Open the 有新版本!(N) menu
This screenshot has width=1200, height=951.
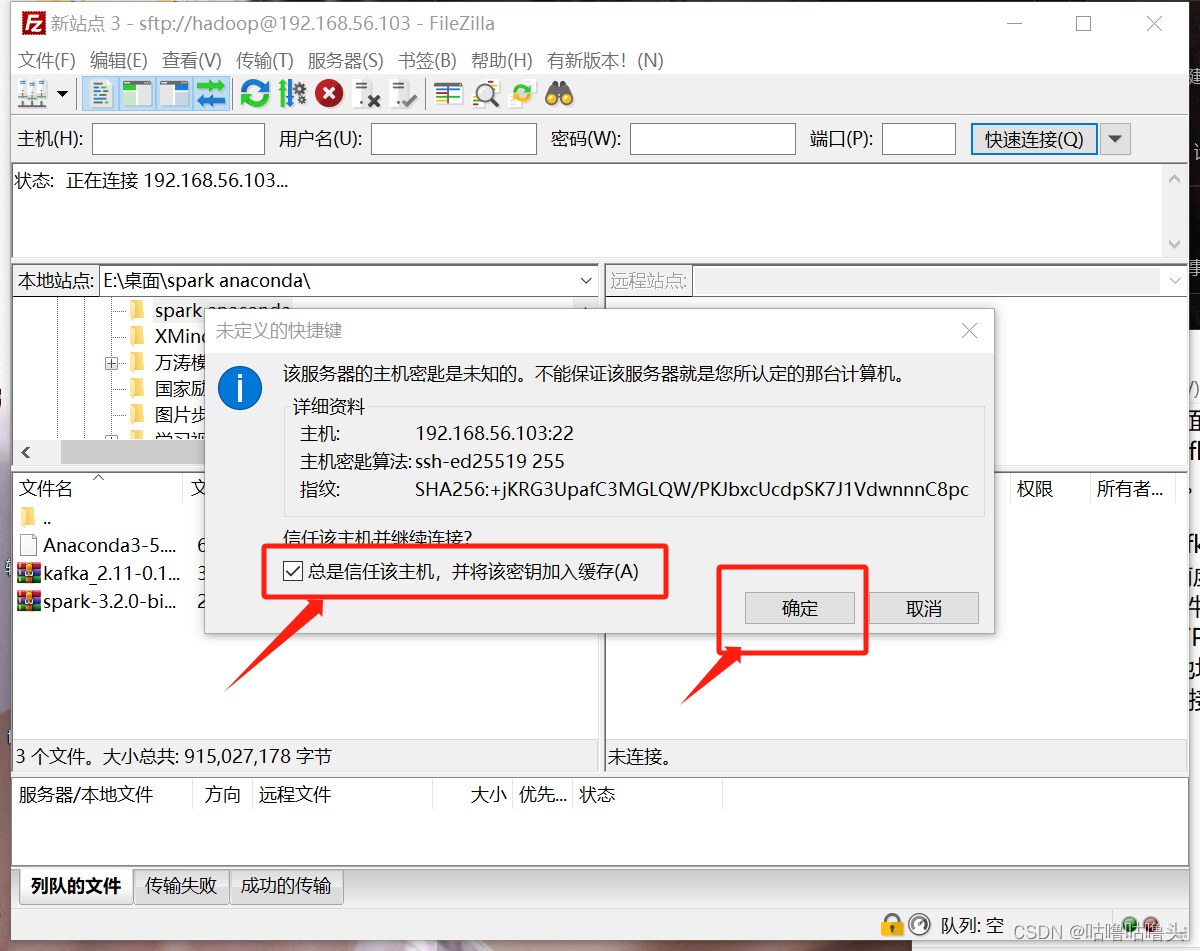click(x=605, y=60)
